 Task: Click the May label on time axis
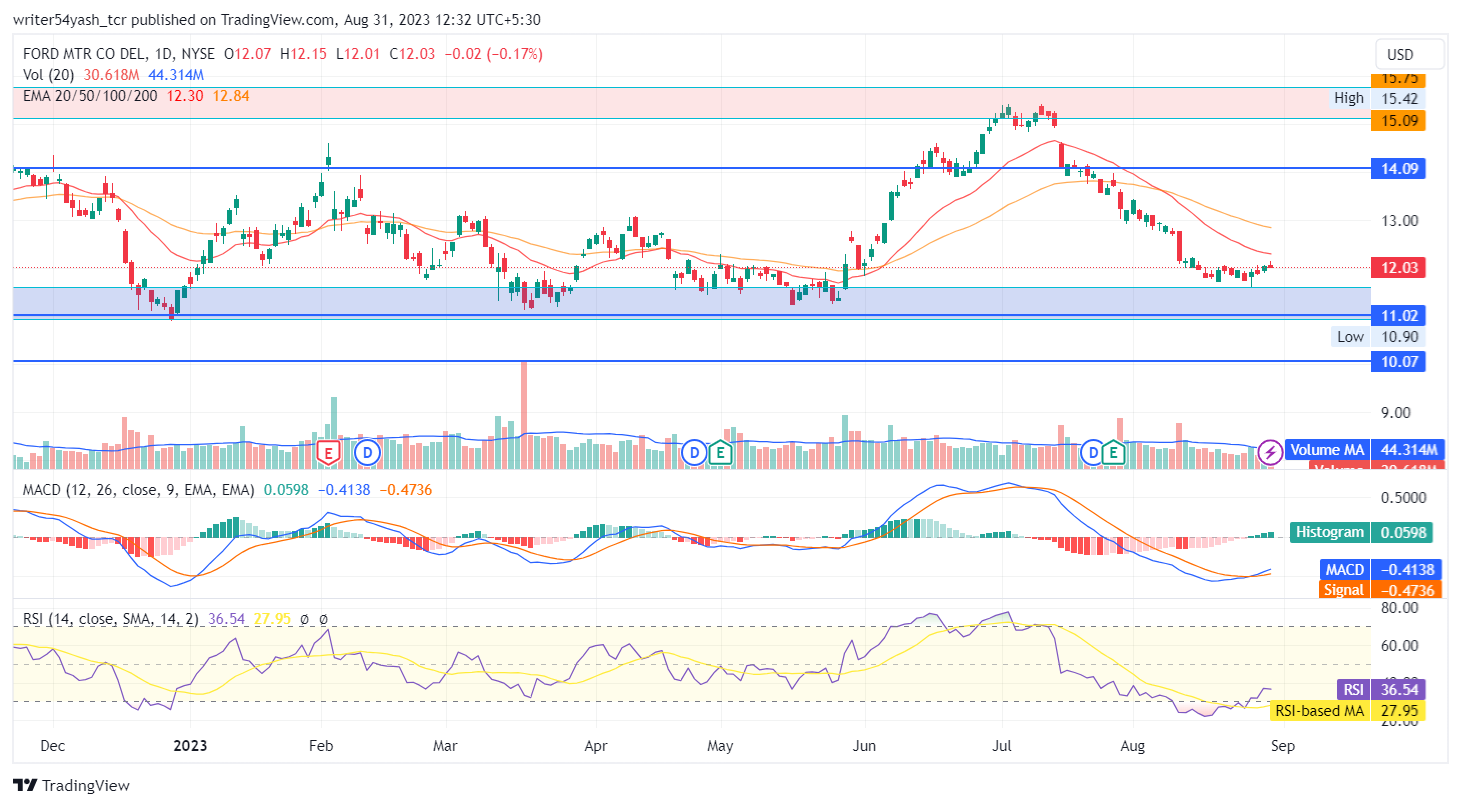(720, 746)
